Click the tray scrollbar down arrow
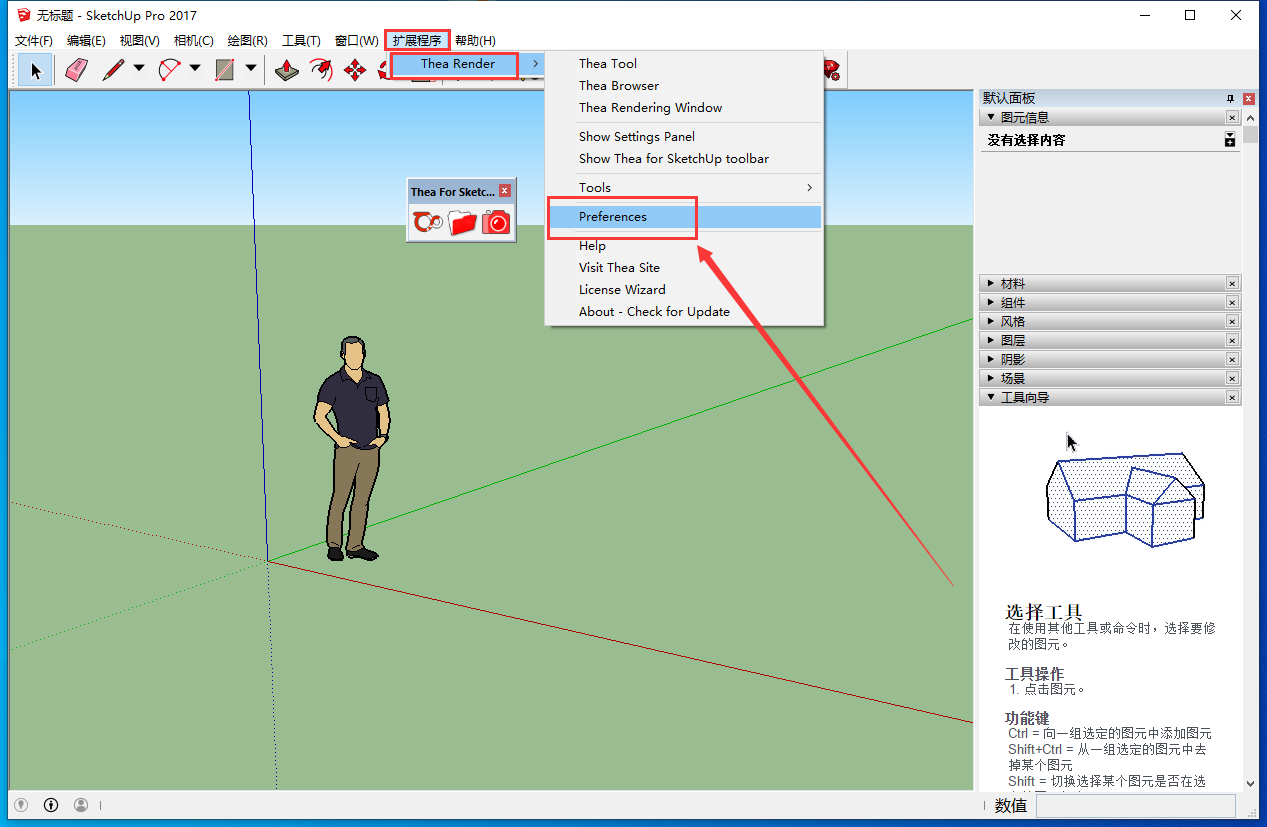 tap(1250, 784)
